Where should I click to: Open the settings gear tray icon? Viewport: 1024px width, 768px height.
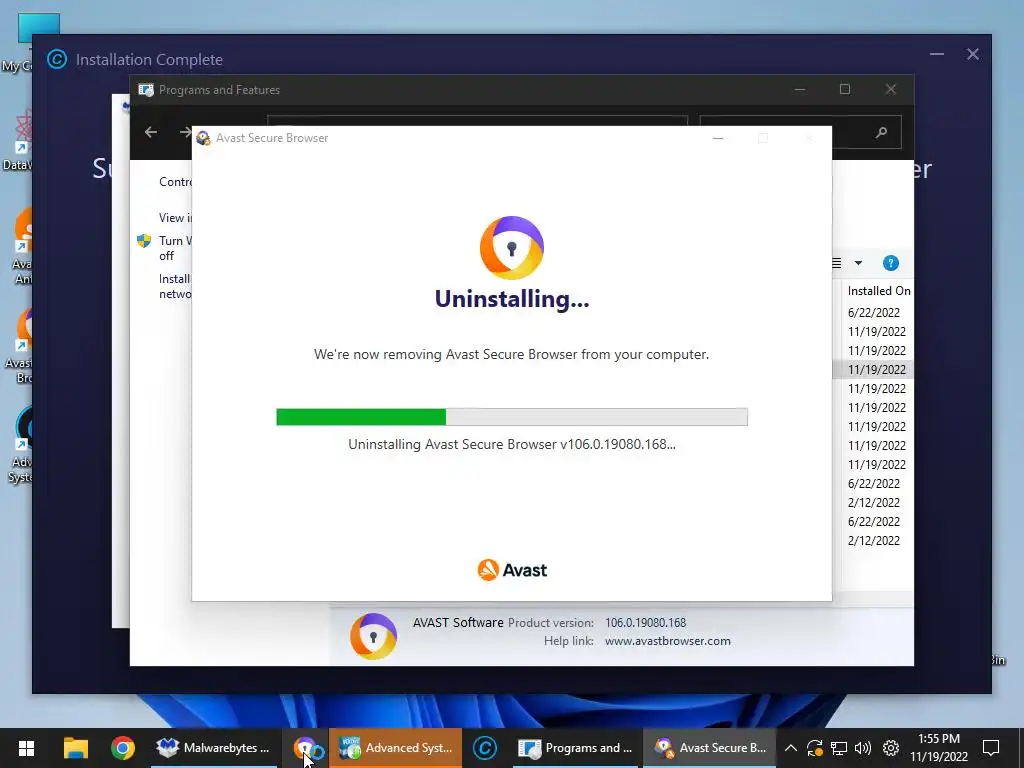point(891,748)
